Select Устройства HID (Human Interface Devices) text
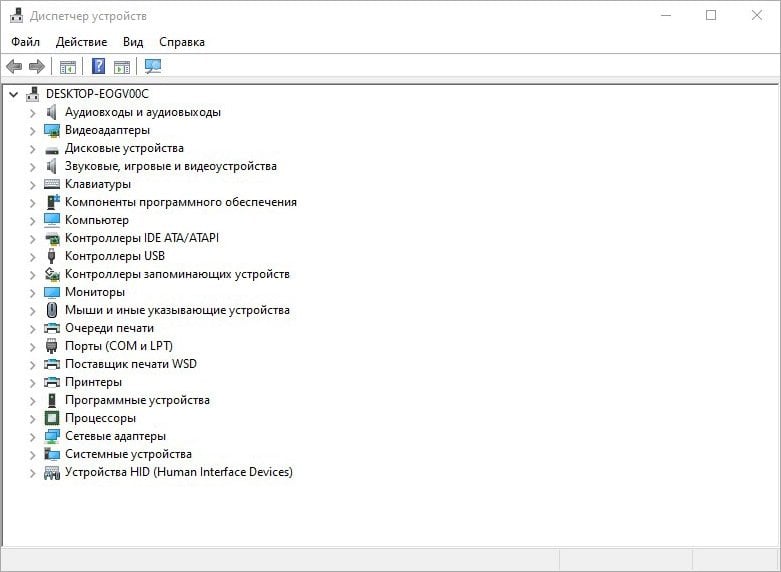 coord(179,472)
